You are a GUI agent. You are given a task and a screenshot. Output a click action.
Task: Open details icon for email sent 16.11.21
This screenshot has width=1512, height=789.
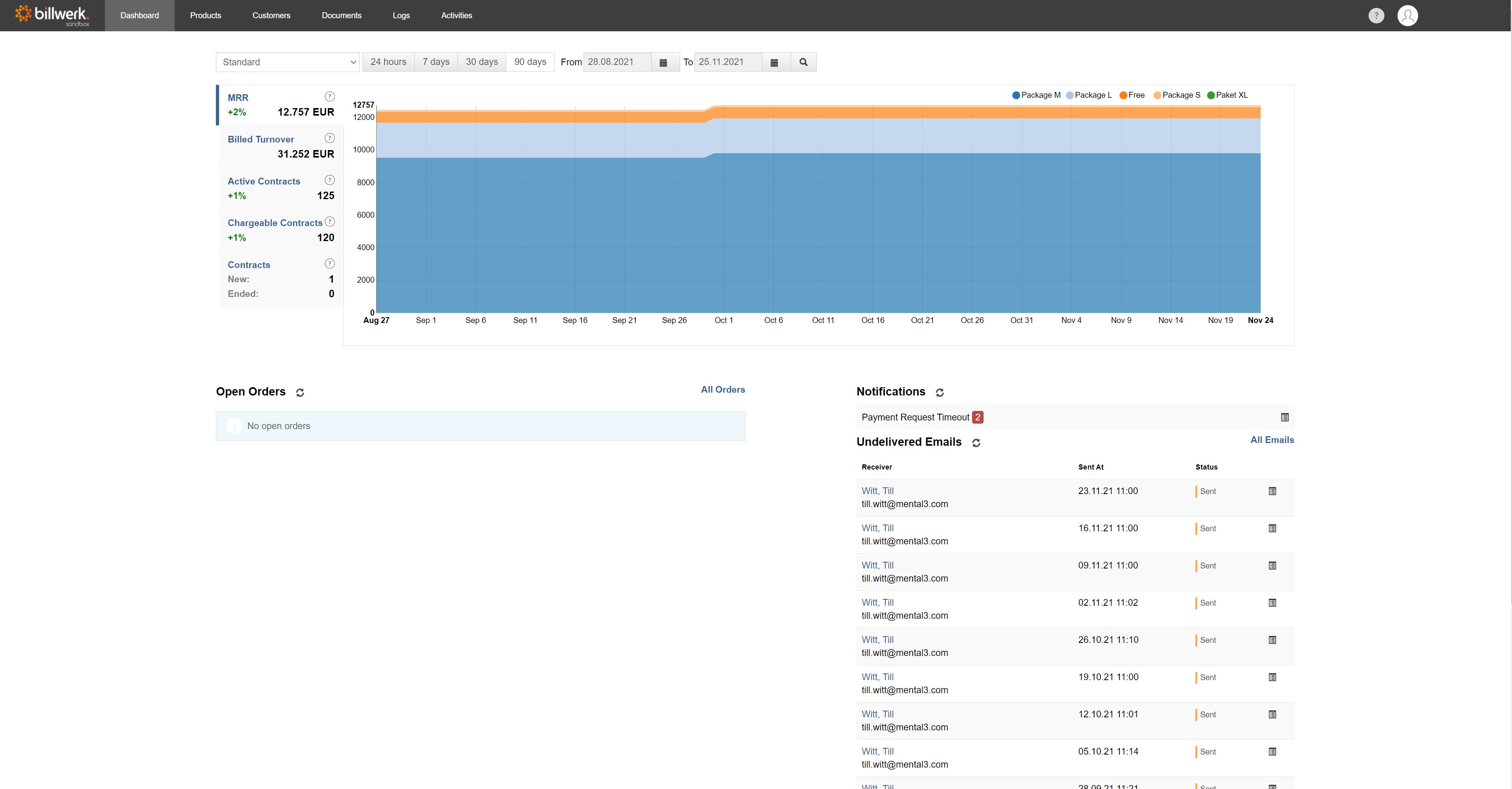[1272, 529]
